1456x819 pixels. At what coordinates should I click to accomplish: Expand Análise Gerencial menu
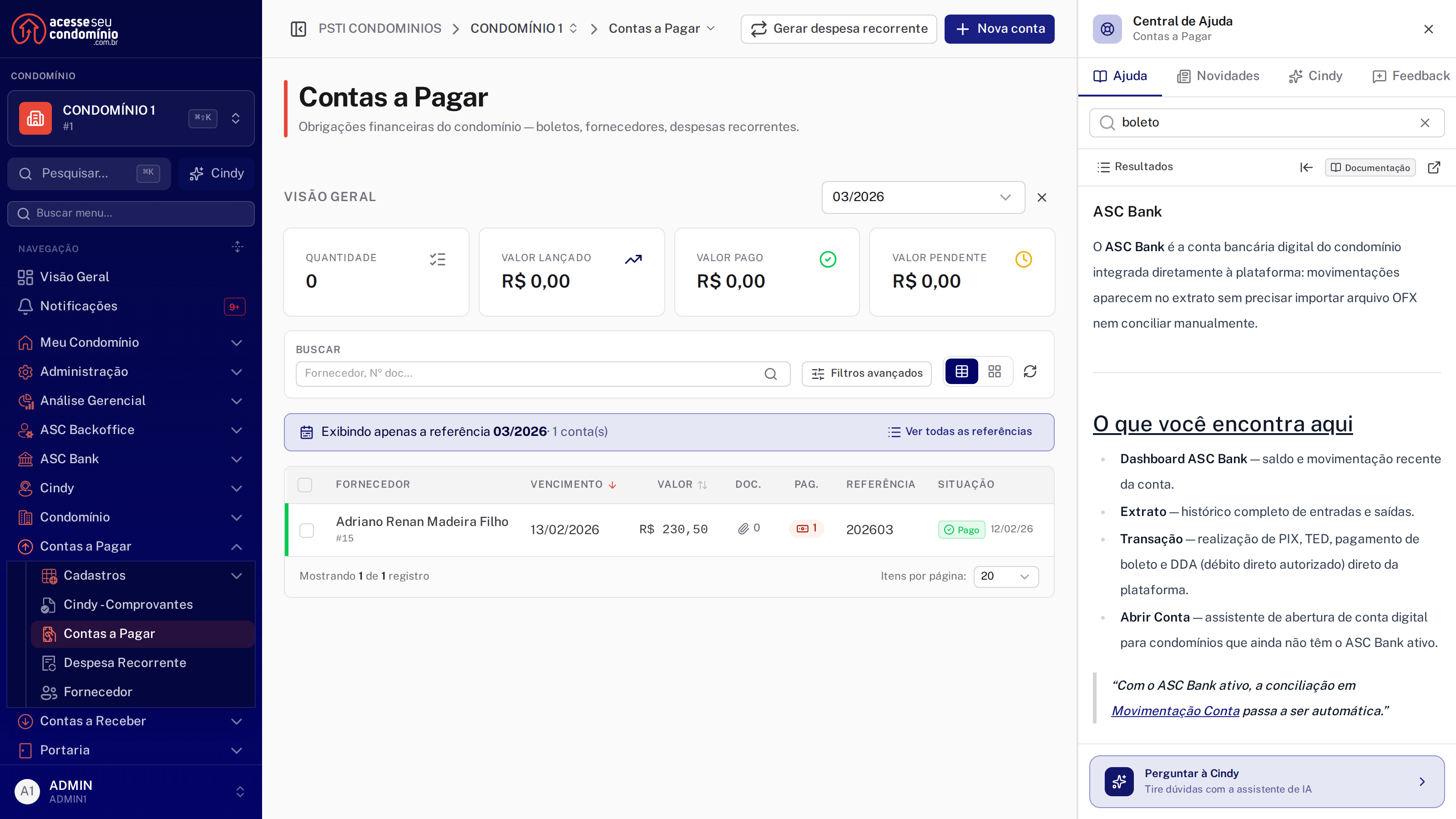(131, 401)
